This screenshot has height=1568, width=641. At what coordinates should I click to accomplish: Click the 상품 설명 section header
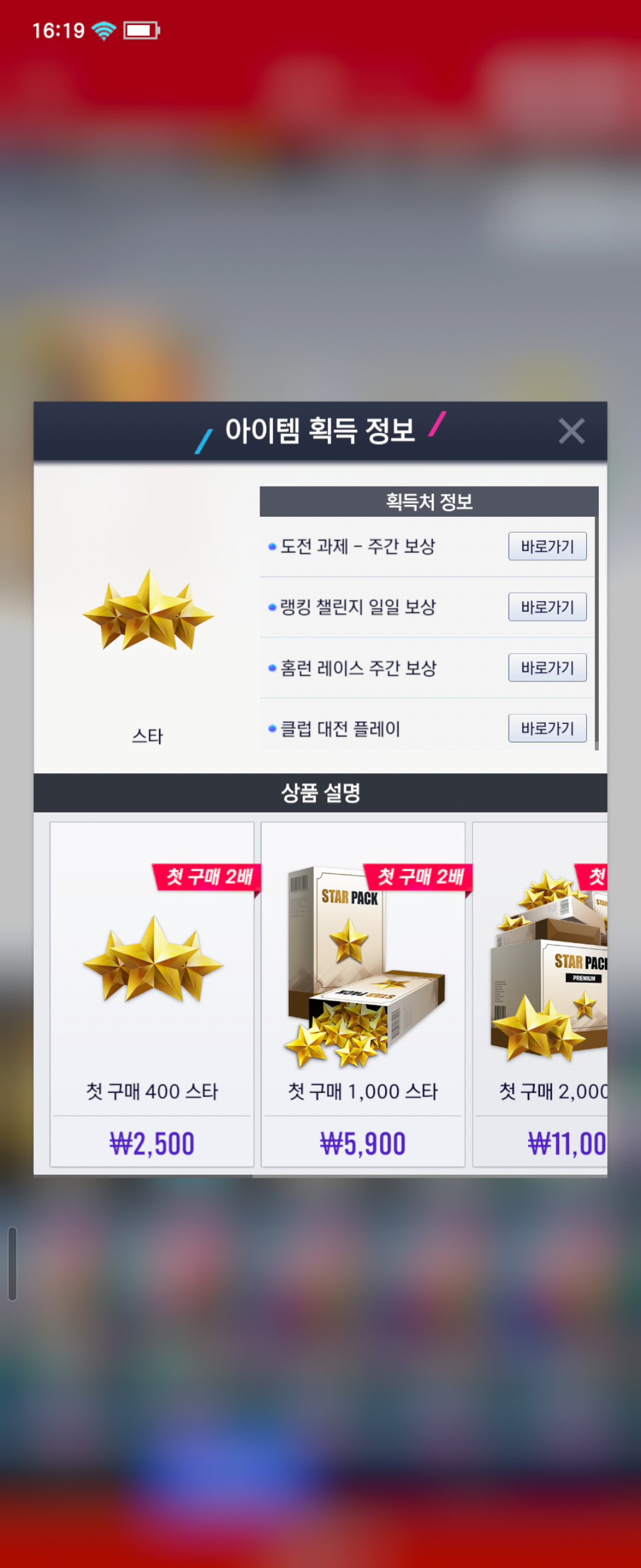click(320, 792)
